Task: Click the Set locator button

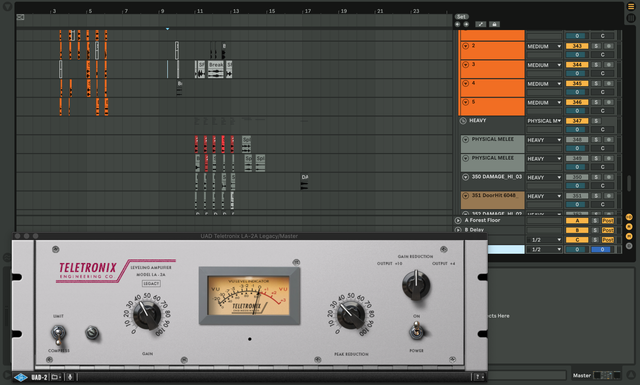Action: coord(461,17)
